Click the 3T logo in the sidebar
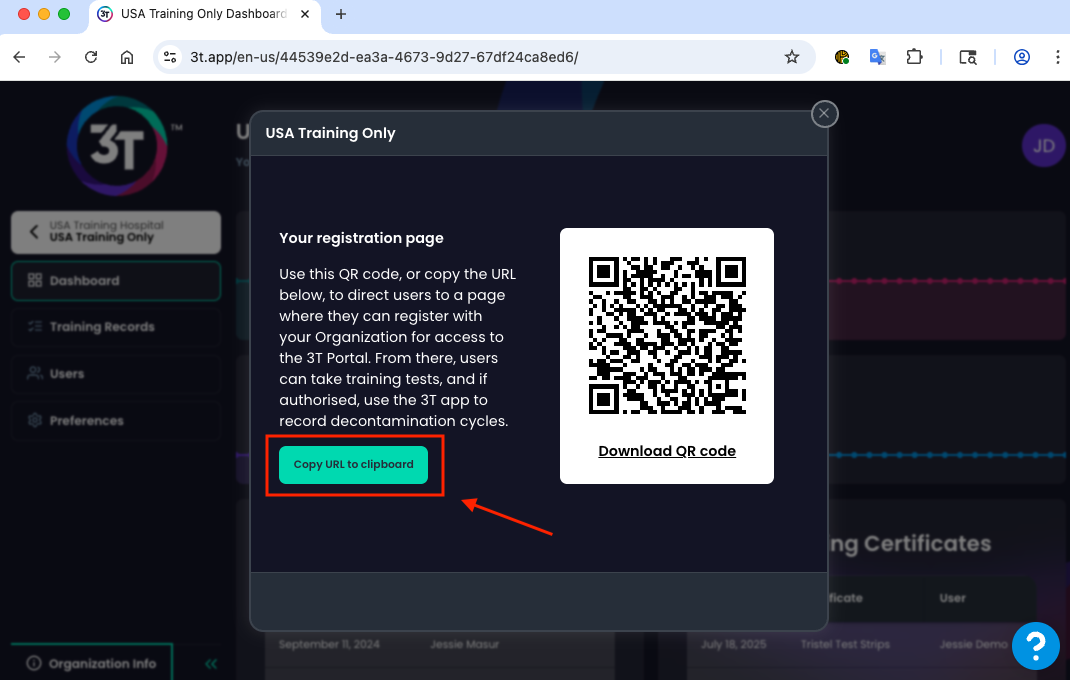This screenshot has width=1070, height=680. point(117,145)
